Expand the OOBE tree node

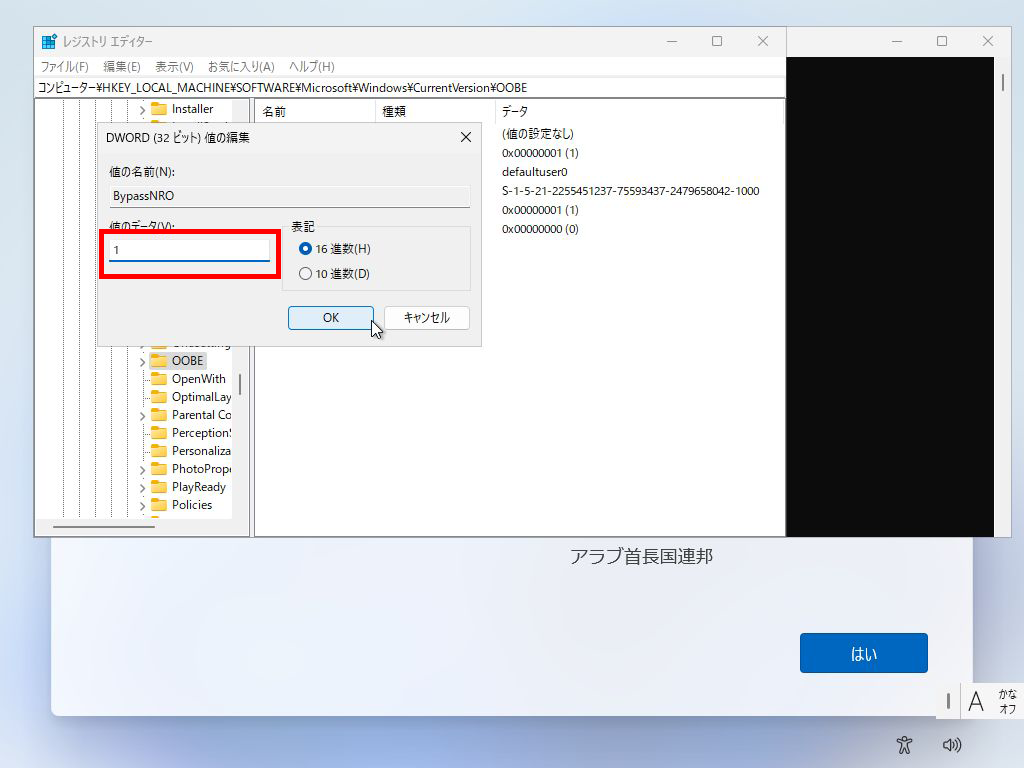(142, 361)
